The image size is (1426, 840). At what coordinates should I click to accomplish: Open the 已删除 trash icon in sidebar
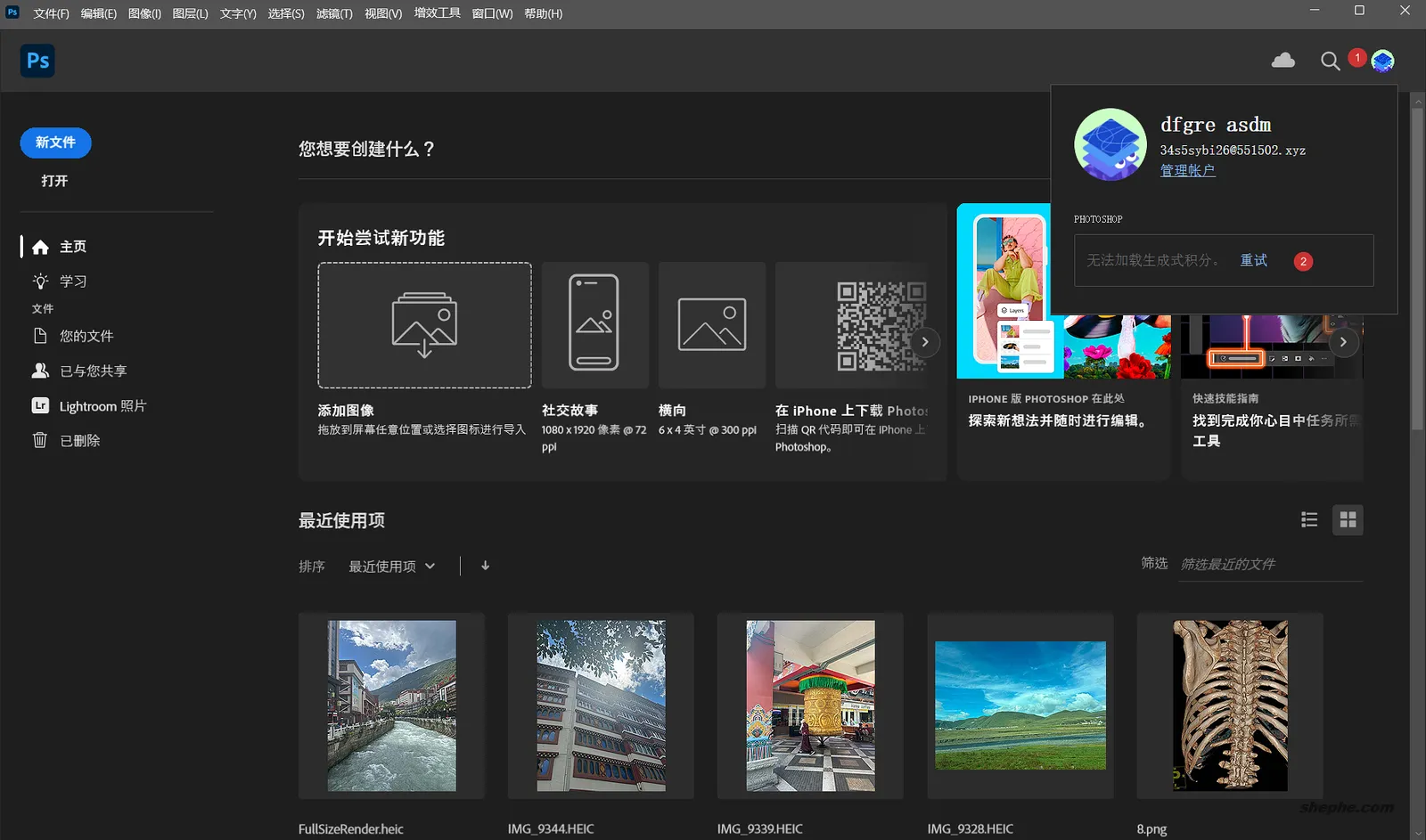[x=40, y=439]
